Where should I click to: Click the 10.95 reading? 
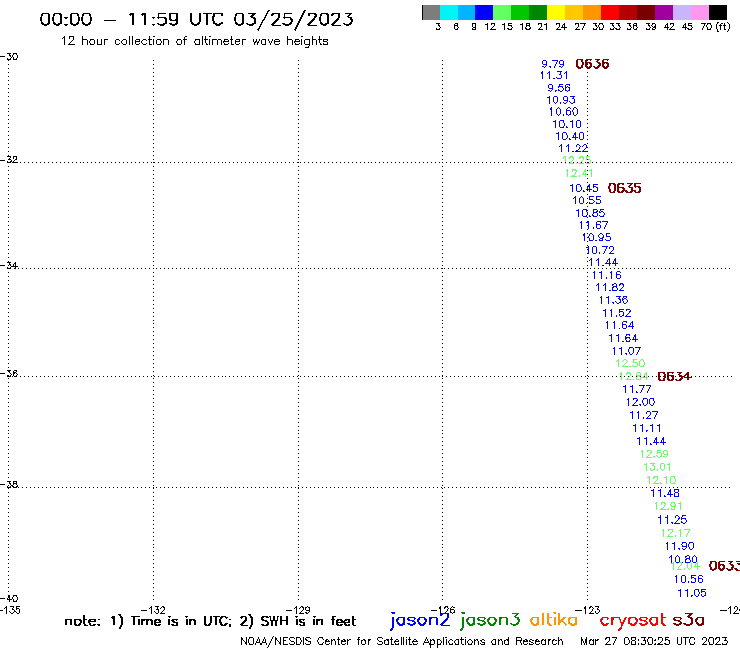point(597,237)
